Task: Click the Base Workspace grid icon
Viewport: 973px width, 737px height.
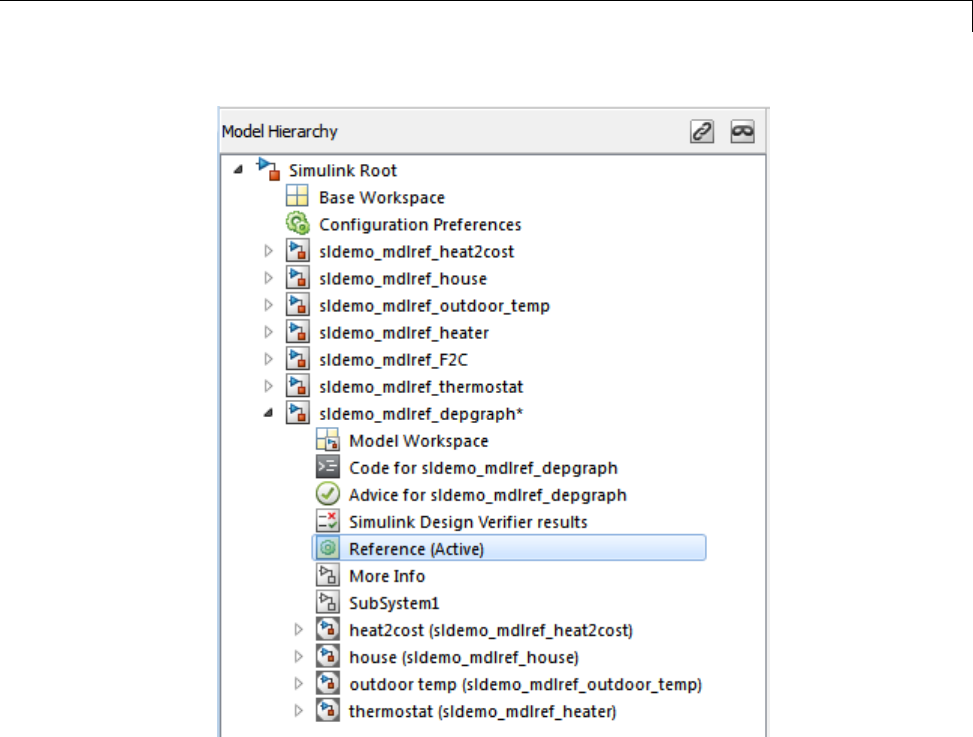Action: pos(297,197)
